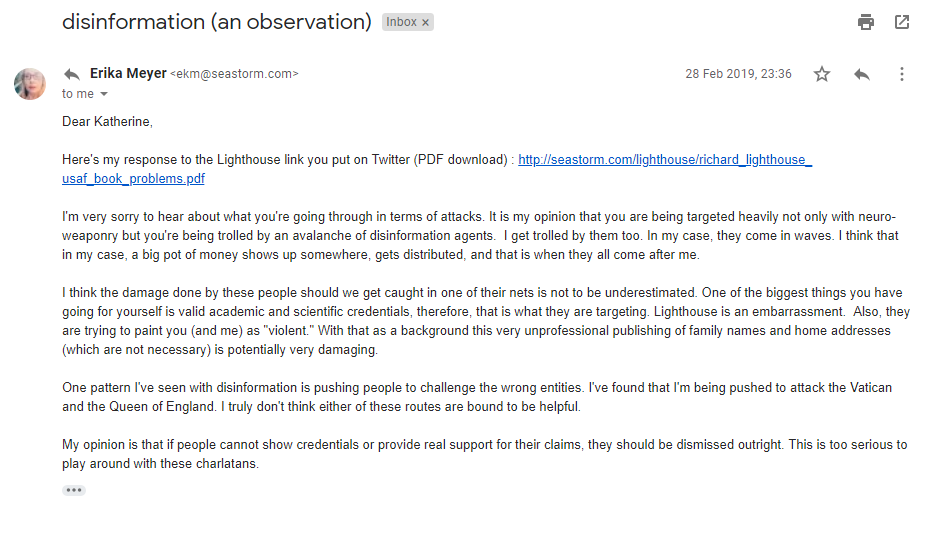Remove the Inbox label with x

tap(425, 22)
